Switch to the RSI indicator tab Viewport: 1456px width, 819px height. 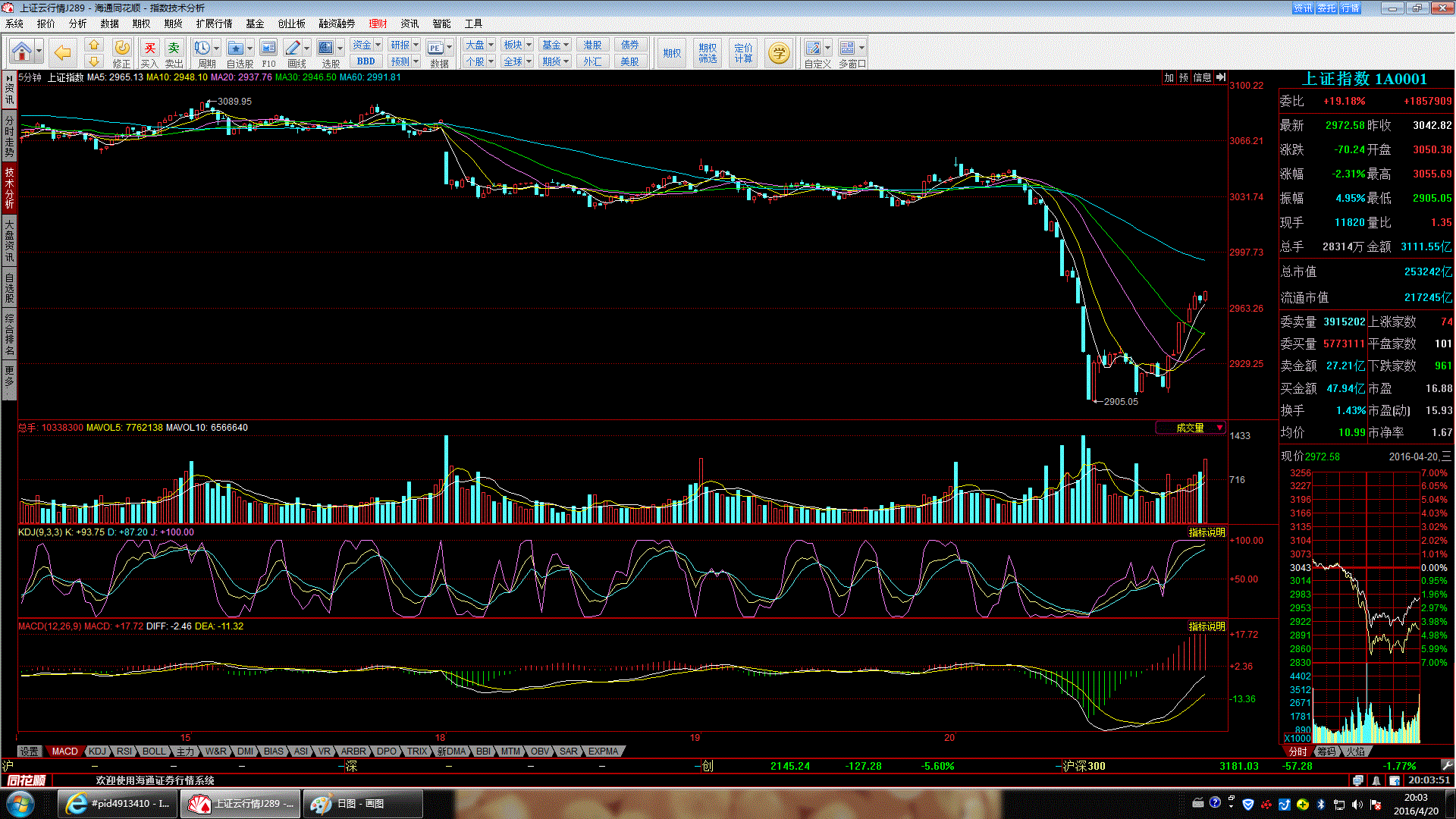(x=124, y=752)
